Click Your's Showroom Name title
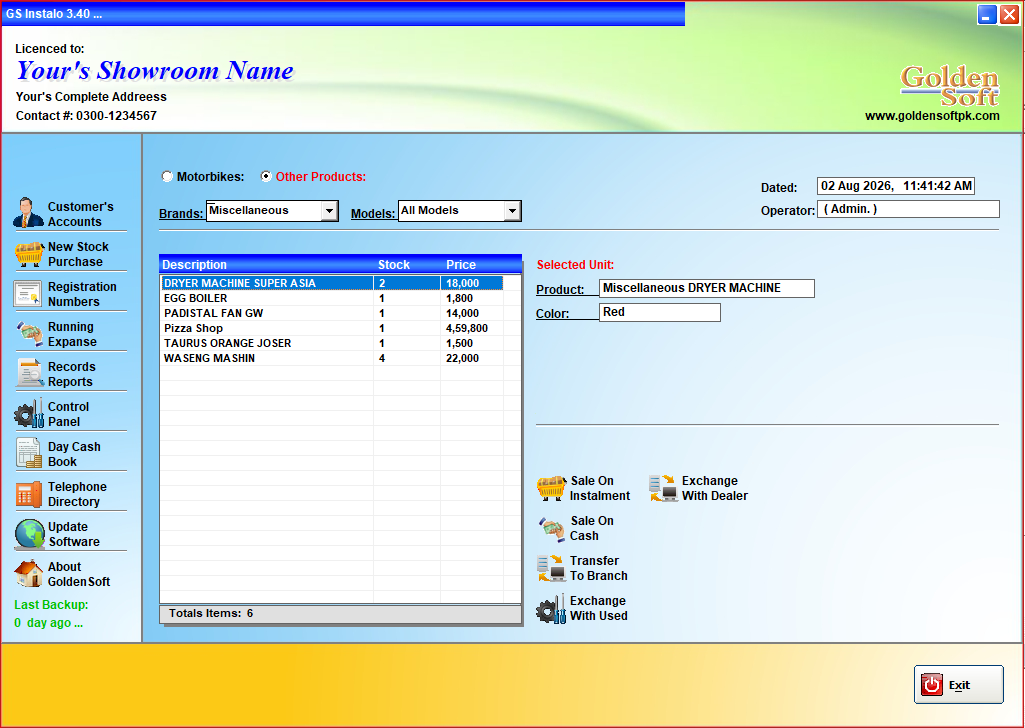This screenshot has height=728, width=1025. click(155, 71)
